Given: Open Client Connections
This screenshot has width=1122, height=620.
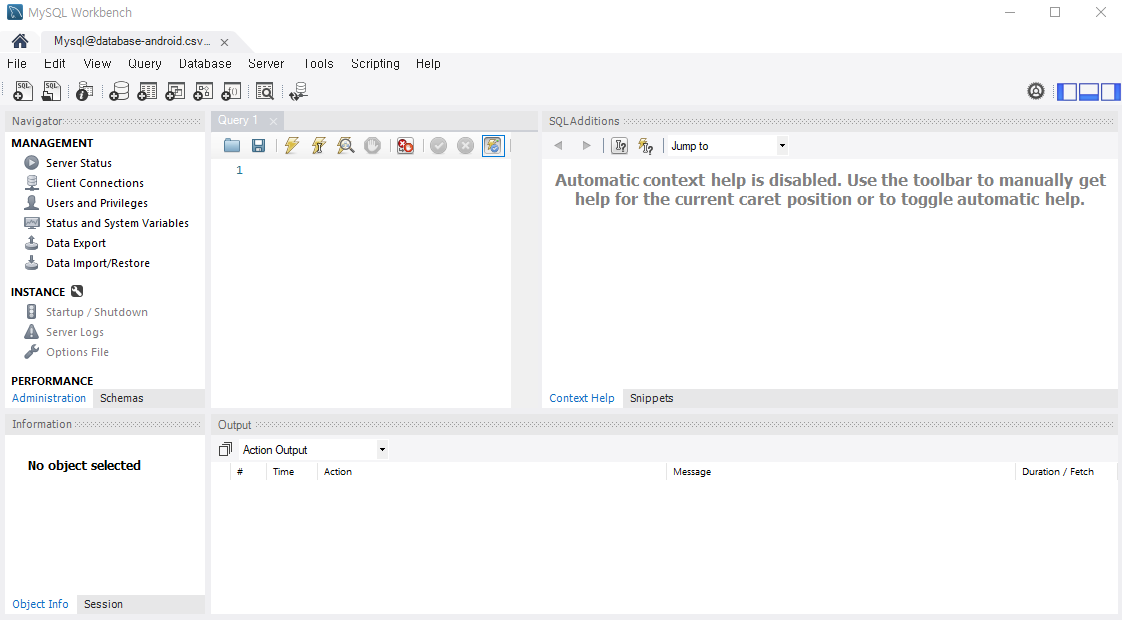Looking at the screenshot, I should click(94, 183).
